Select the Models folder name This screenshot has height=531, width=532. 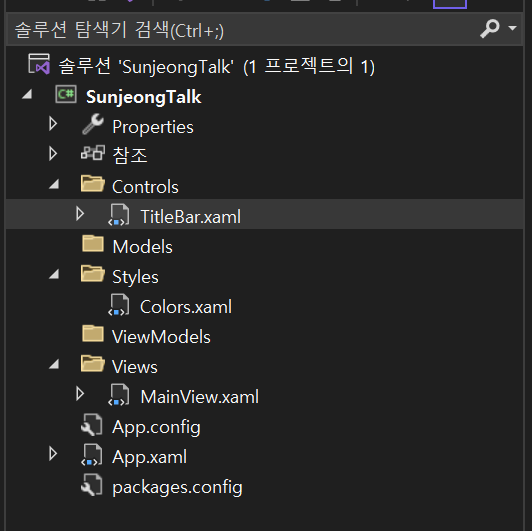(142, 247)
